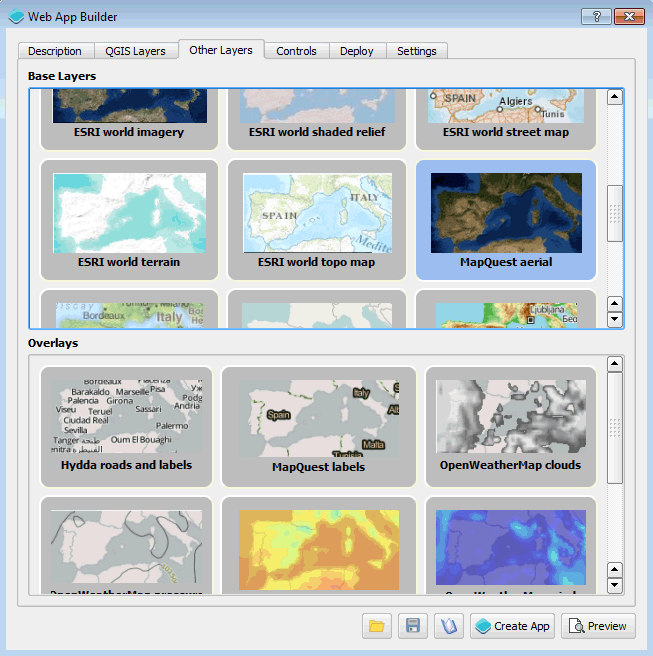Select the Hydda roads and labels overlay

(126, 425)
